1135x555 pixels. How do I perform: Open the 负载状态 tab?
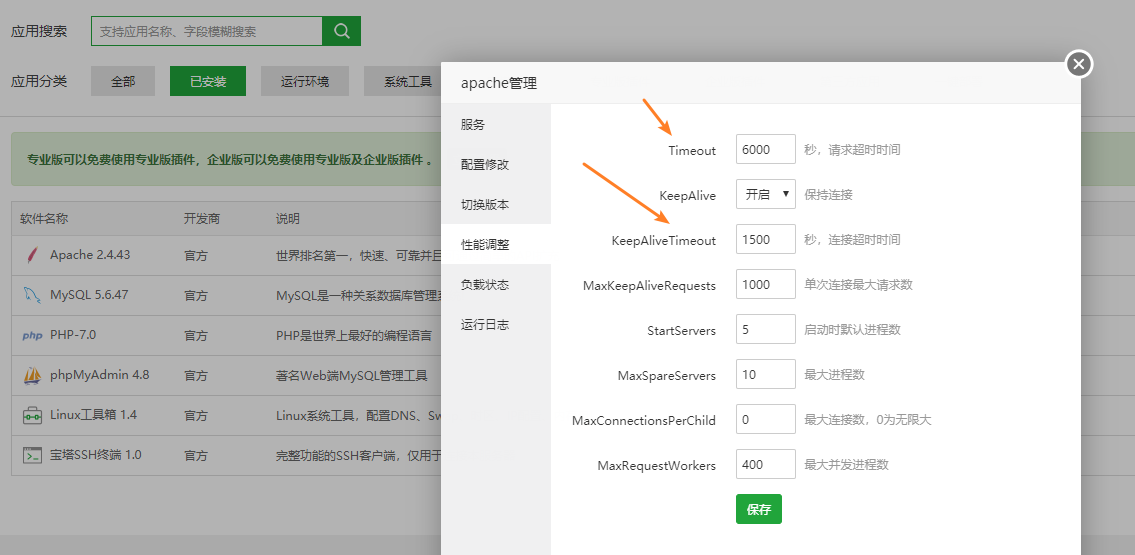point(485,285)
